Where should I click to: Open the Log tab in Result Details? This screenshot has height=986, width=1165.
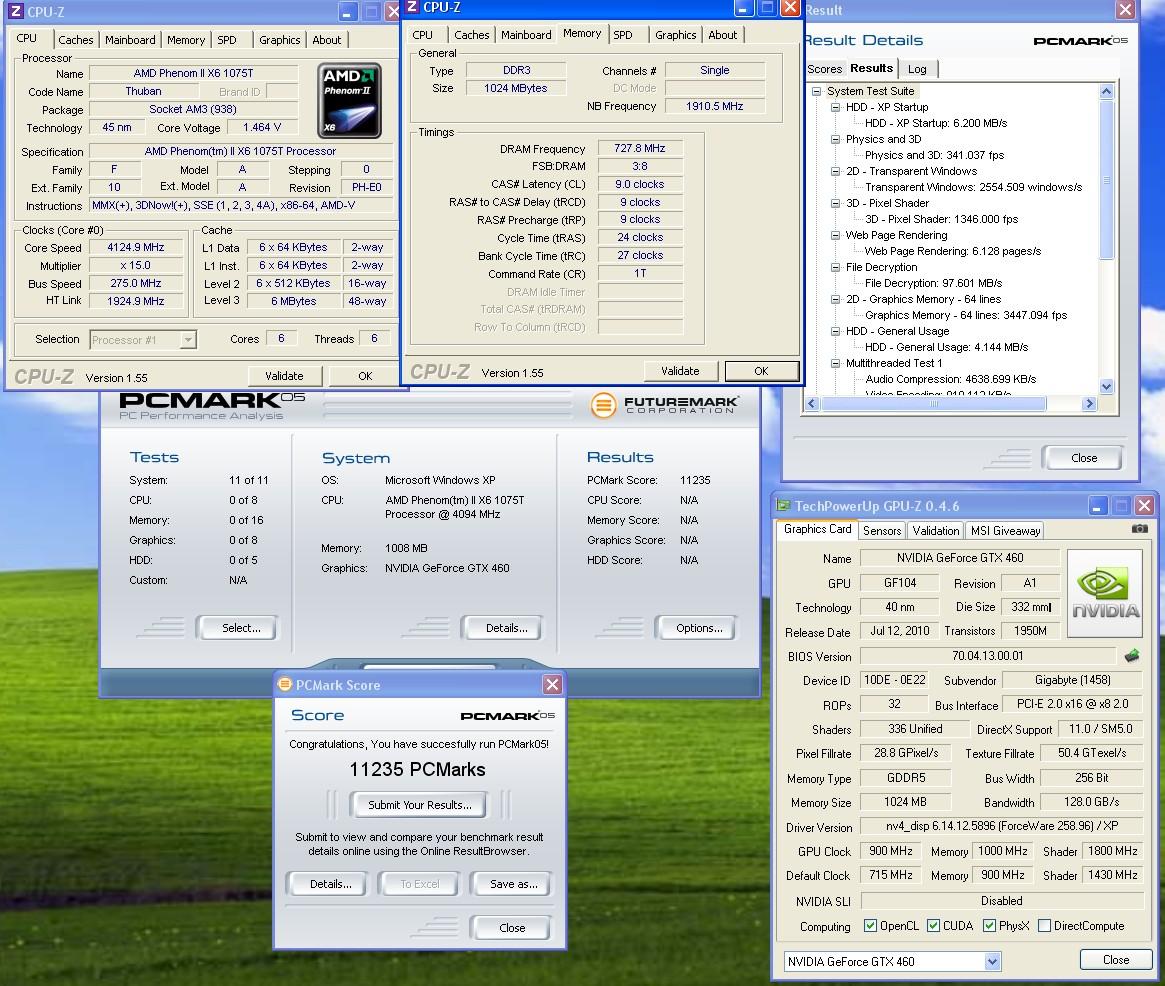[x=917, y=69]
